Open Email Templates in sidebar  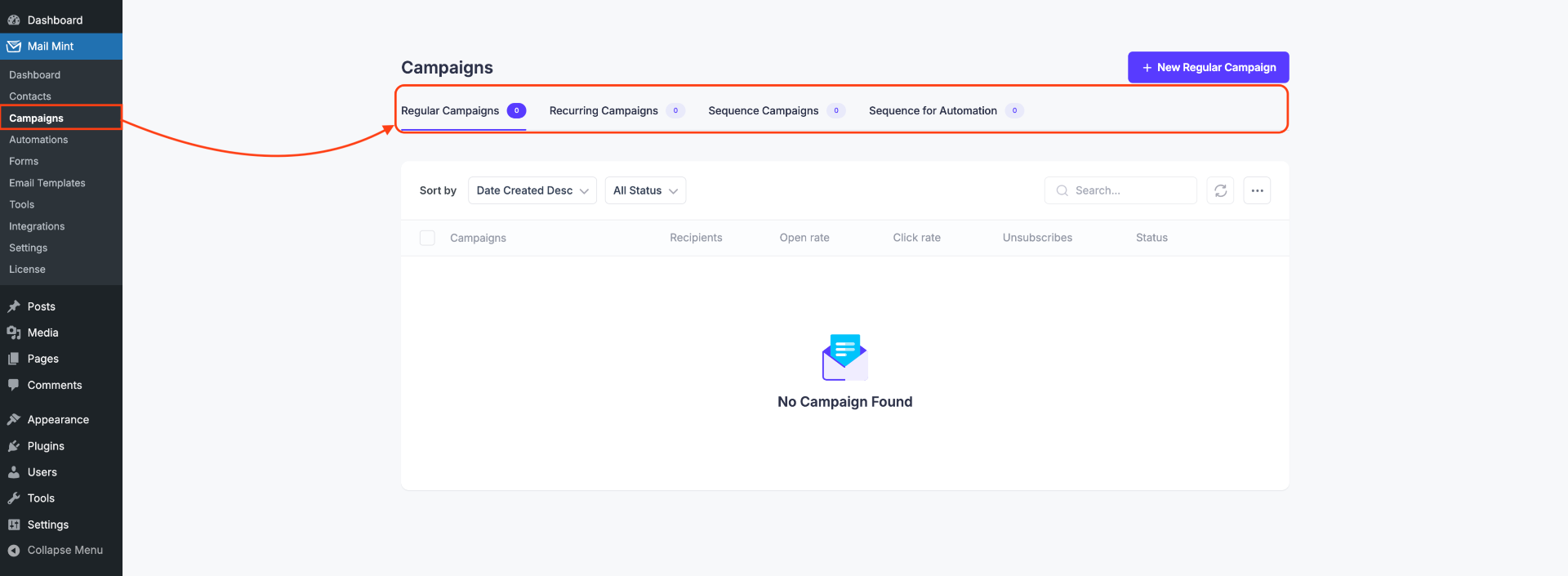[x=47, y=183]
